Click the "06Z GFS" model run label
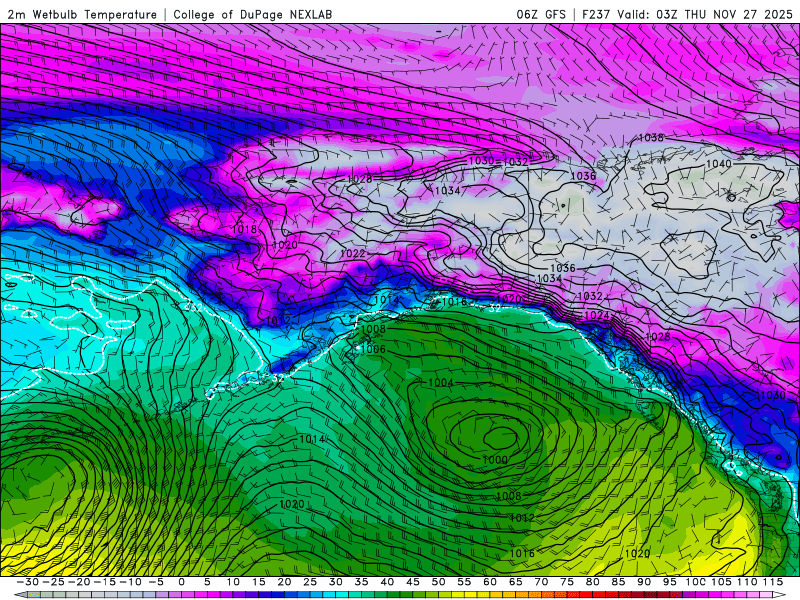Viewport: 800px width, 600px height. (541, 15)
